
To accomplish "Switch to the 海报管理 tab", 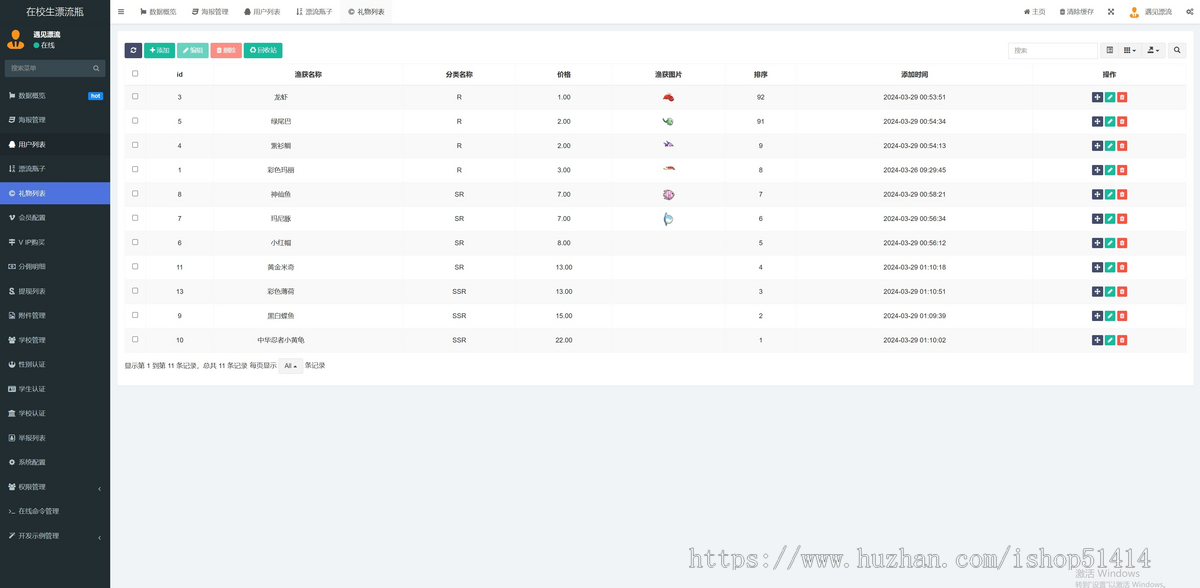I will (x=209, y=12).
